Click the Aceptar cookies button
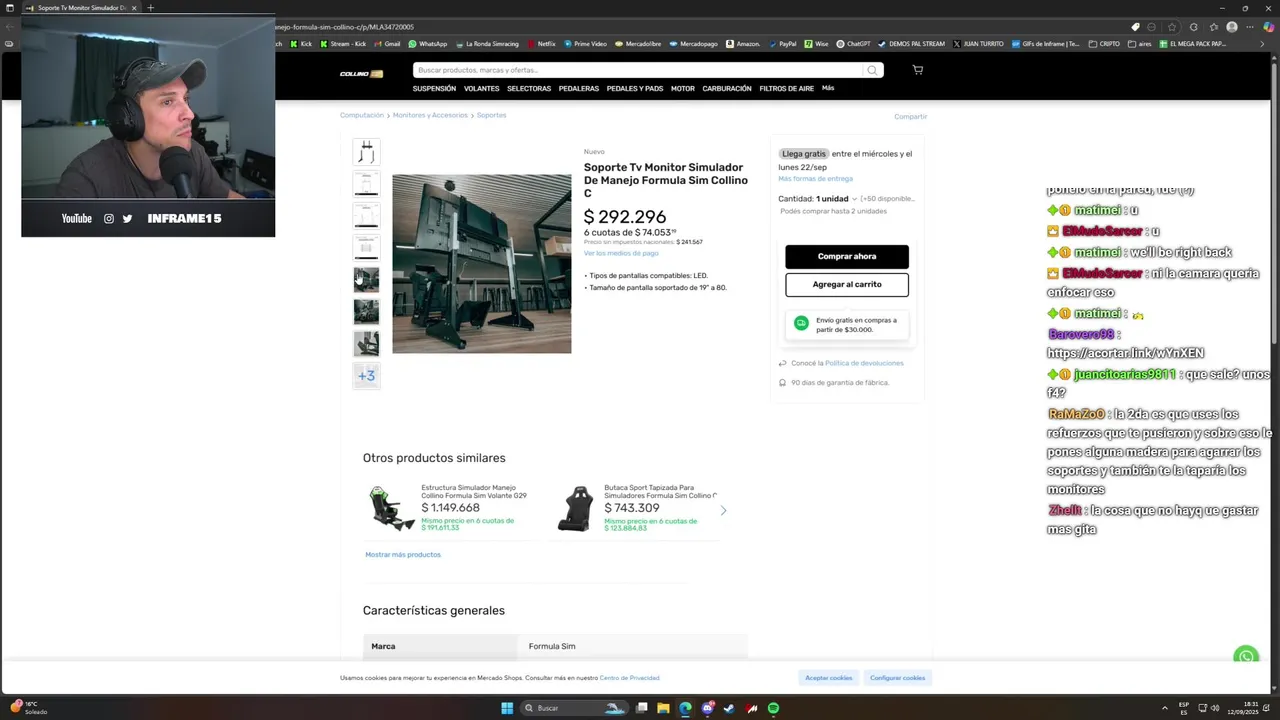Image resolution: width=1280 pixels, height=720 pixels. click(x=829, y=678)
